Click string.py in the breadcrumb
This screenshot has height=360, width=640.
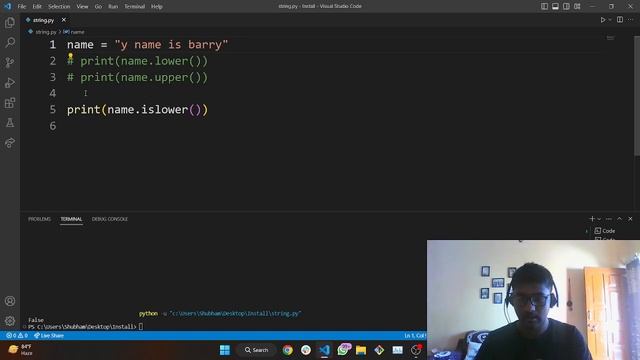46,32
